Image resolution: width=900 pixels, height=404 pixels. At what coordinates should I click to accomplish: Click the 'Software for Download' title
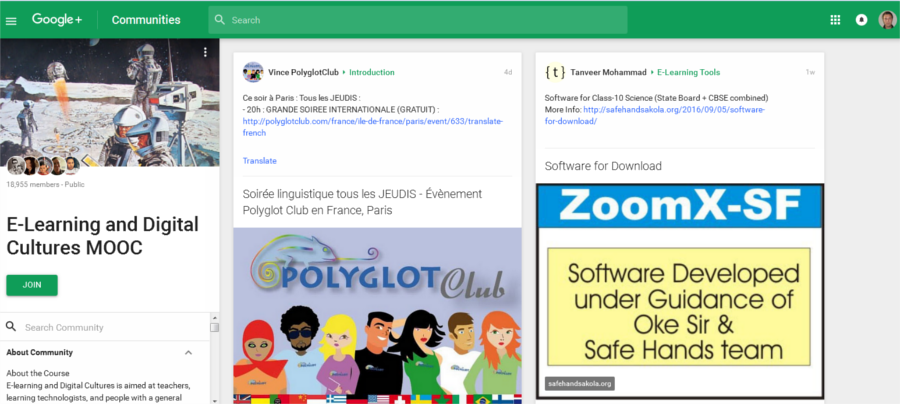pyautogui.click(x=603, y=166)
